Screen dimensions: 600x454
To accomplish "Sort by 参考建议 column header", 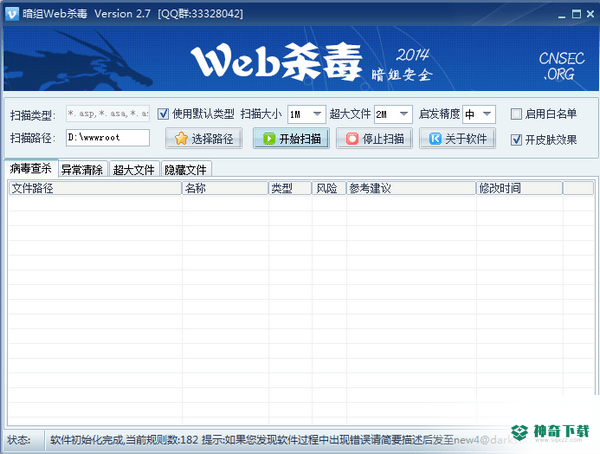I will pos(411,188).
